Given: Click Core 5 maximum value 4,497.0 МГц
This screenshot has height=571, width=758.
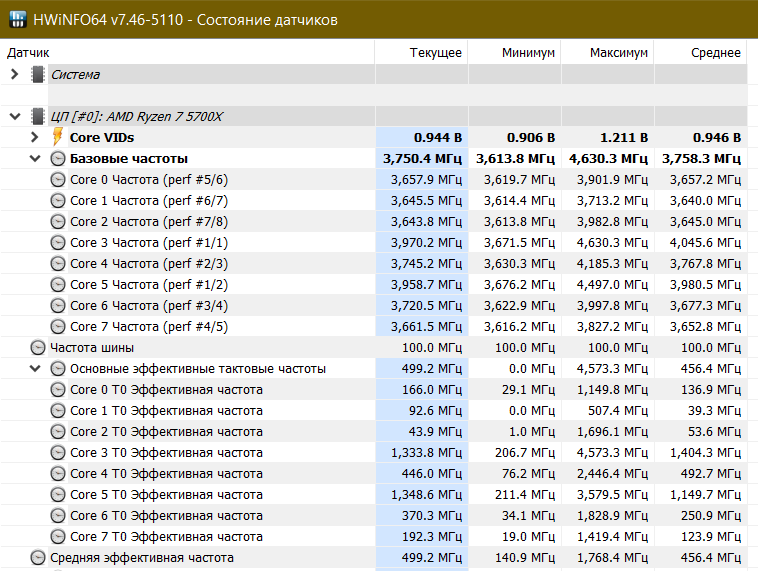Looking at the screenshot, I should [612, 285].
